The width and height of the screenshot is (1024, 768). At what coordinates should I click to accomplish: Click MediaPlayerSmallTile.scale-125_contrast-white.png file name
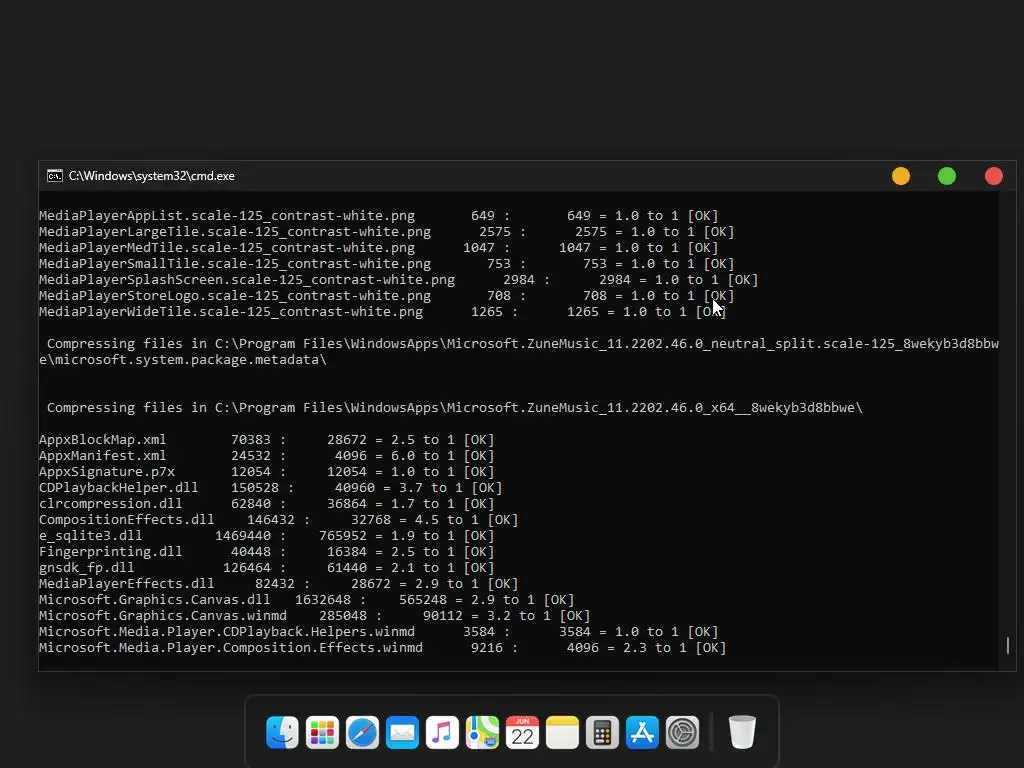(x=234, y=264)
